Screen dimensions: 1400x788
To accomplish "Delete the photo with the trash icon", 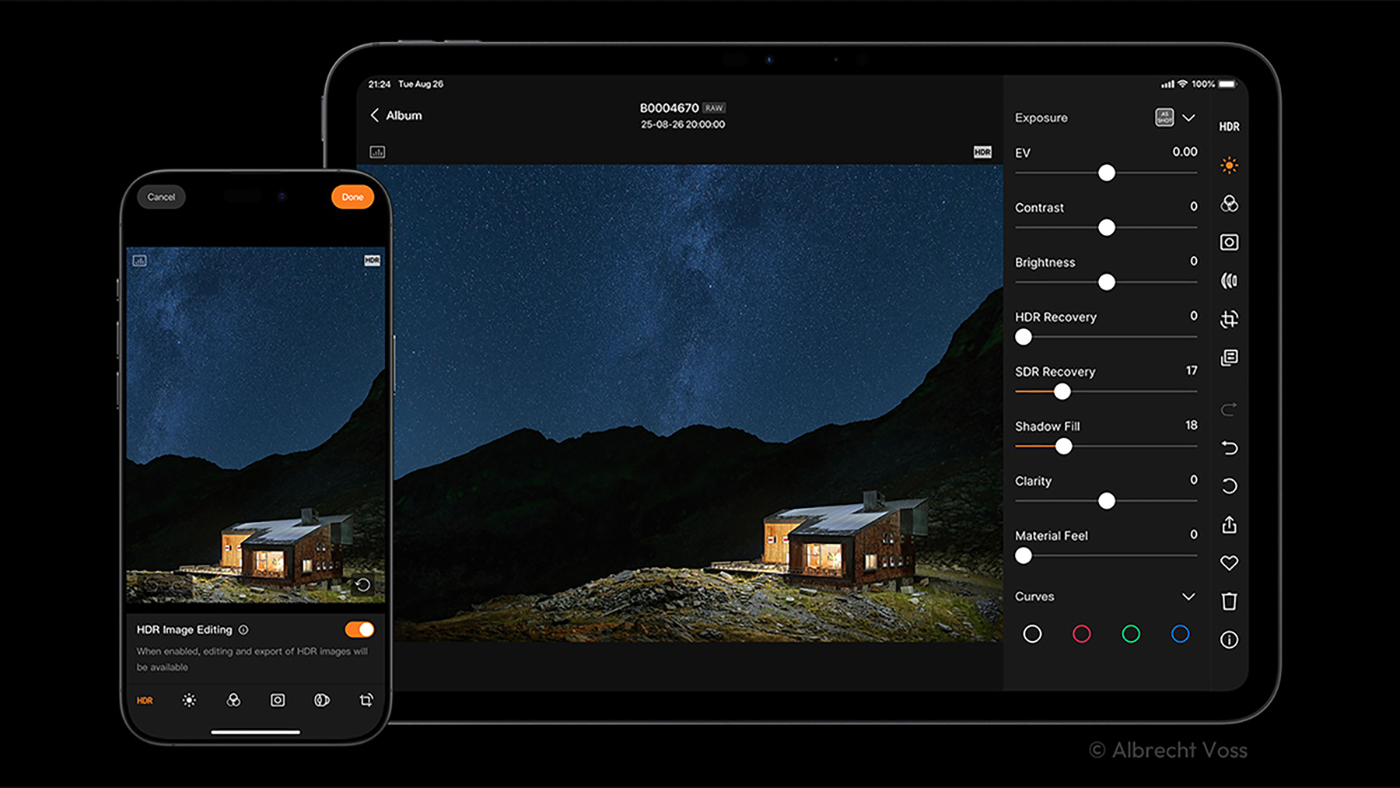I will (x=1229, y=601).
